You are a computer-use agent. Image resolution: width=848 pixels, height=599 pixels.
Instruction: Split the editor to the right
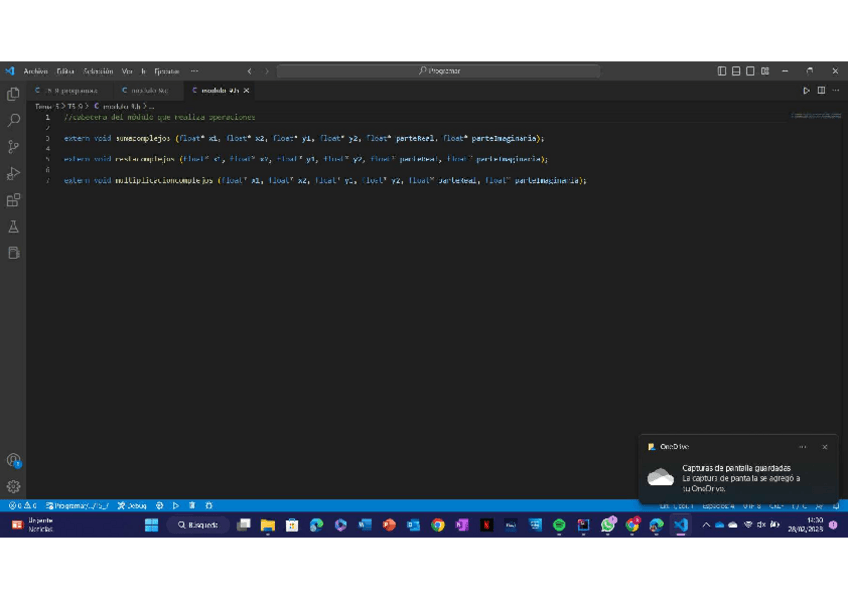click(x=821, y=91)
